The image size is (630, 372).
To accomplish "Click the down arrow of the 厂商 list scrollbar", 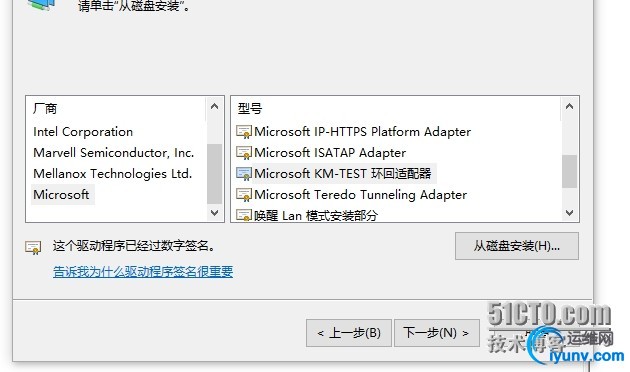I will (215, 213).
